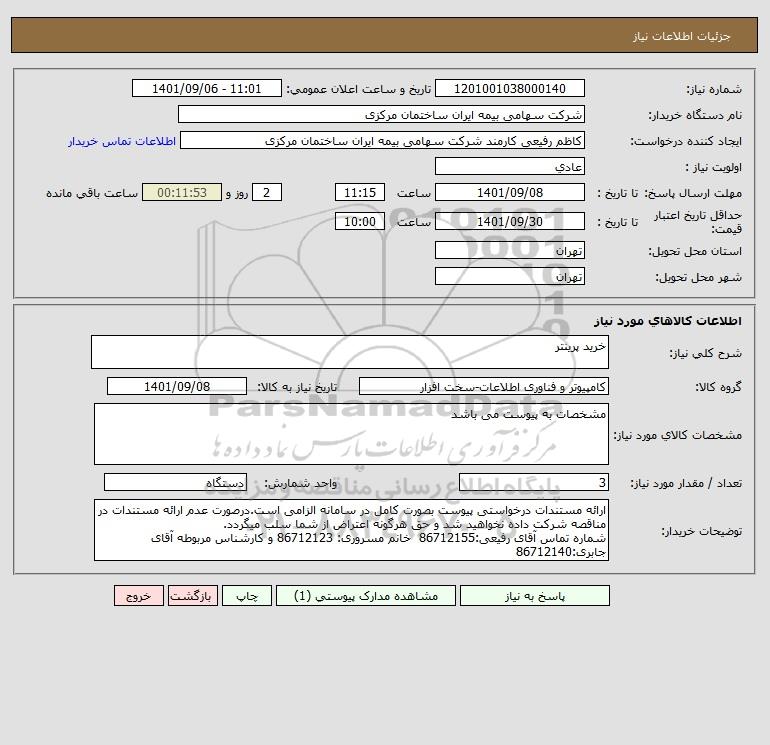Click the 'اطلاعات کالاهای مورد نیاز' section title

tap(668, 321)
